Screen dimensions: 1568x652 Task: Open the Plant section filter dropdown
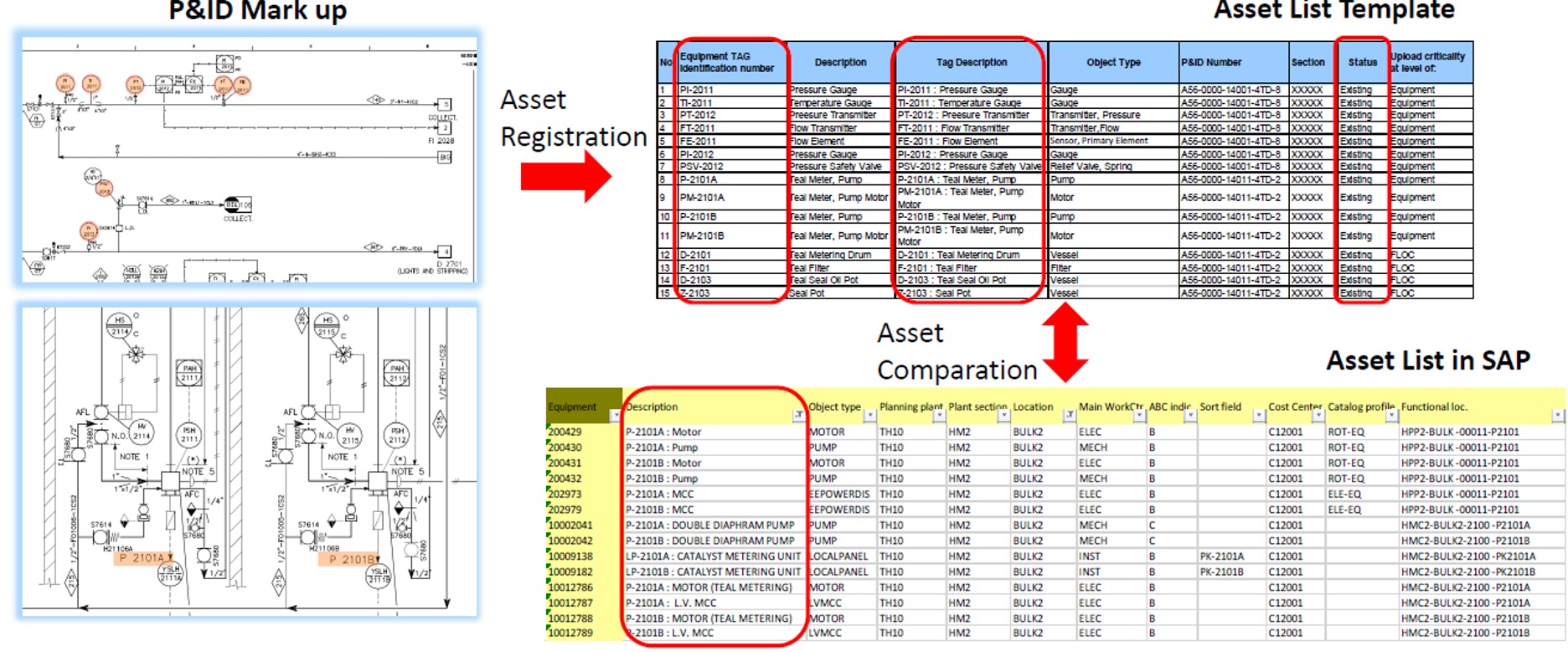coord(1003,416)
